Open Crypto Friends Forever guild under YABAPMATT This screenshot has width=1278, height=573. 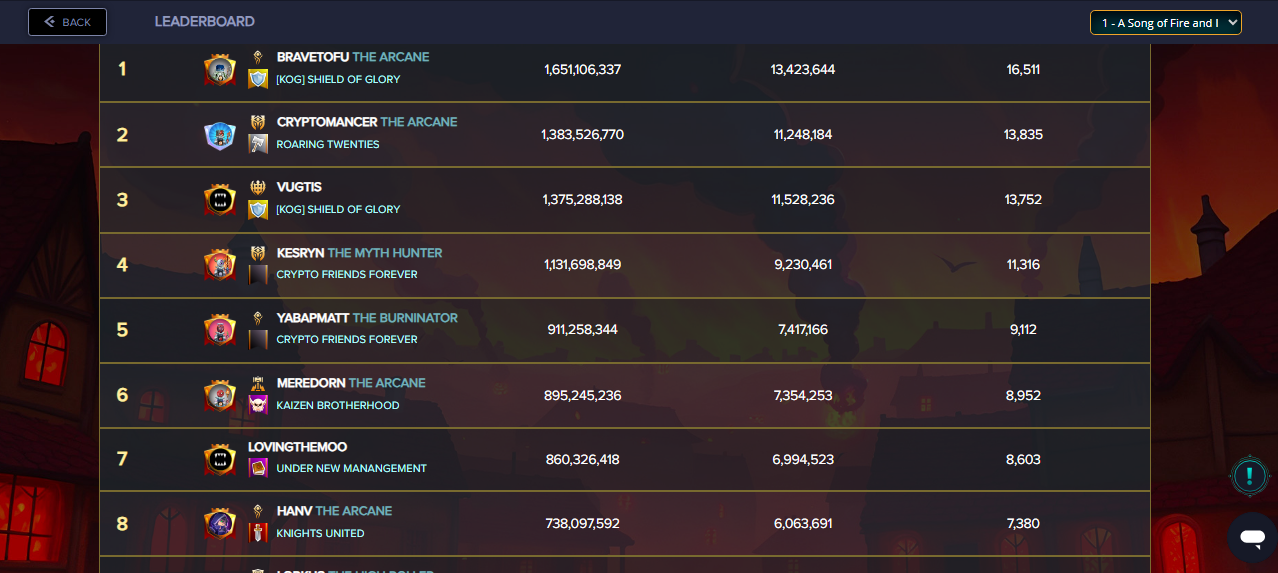pyautogui.click(x=347, y=339)
